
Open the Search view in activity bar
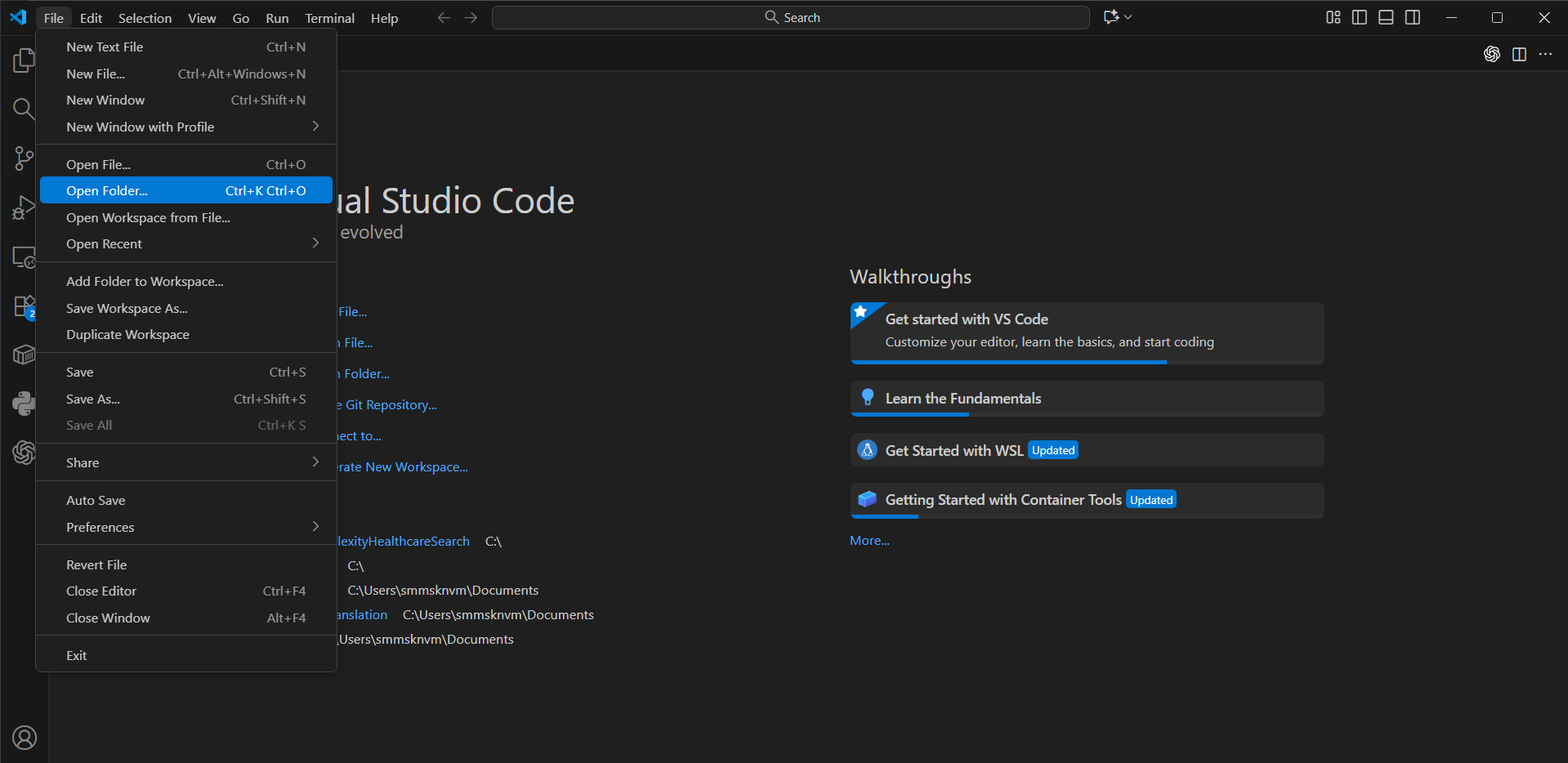24,109
